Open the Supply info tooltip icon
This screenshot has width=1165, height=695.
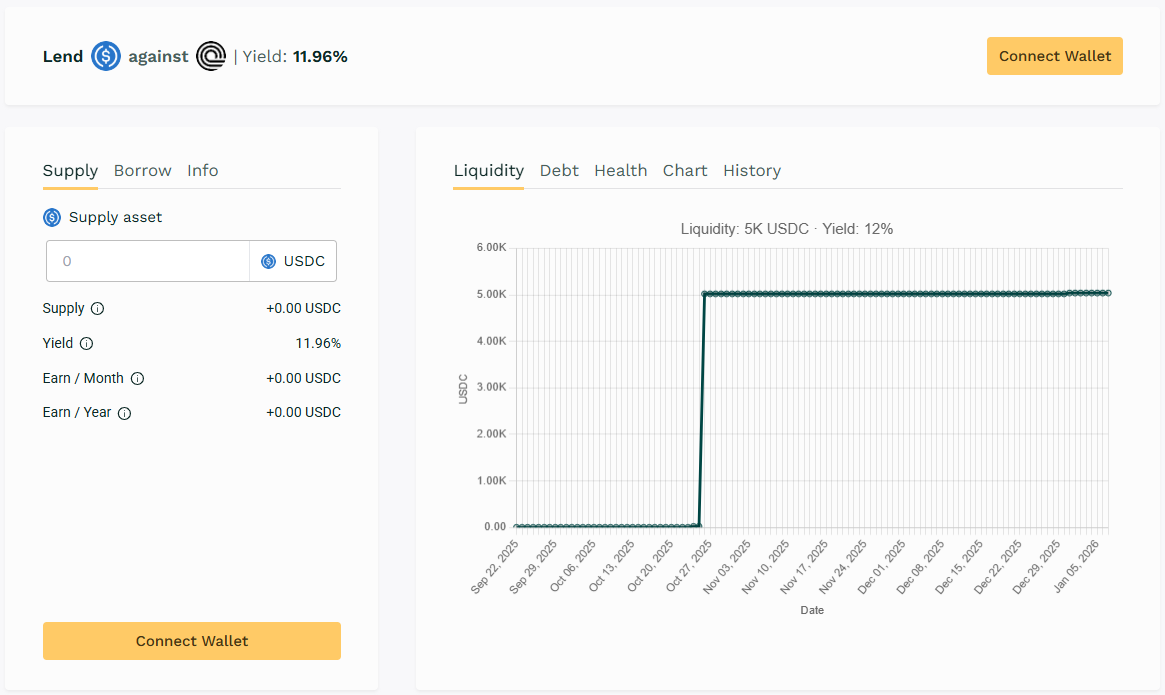coord(98,309)
